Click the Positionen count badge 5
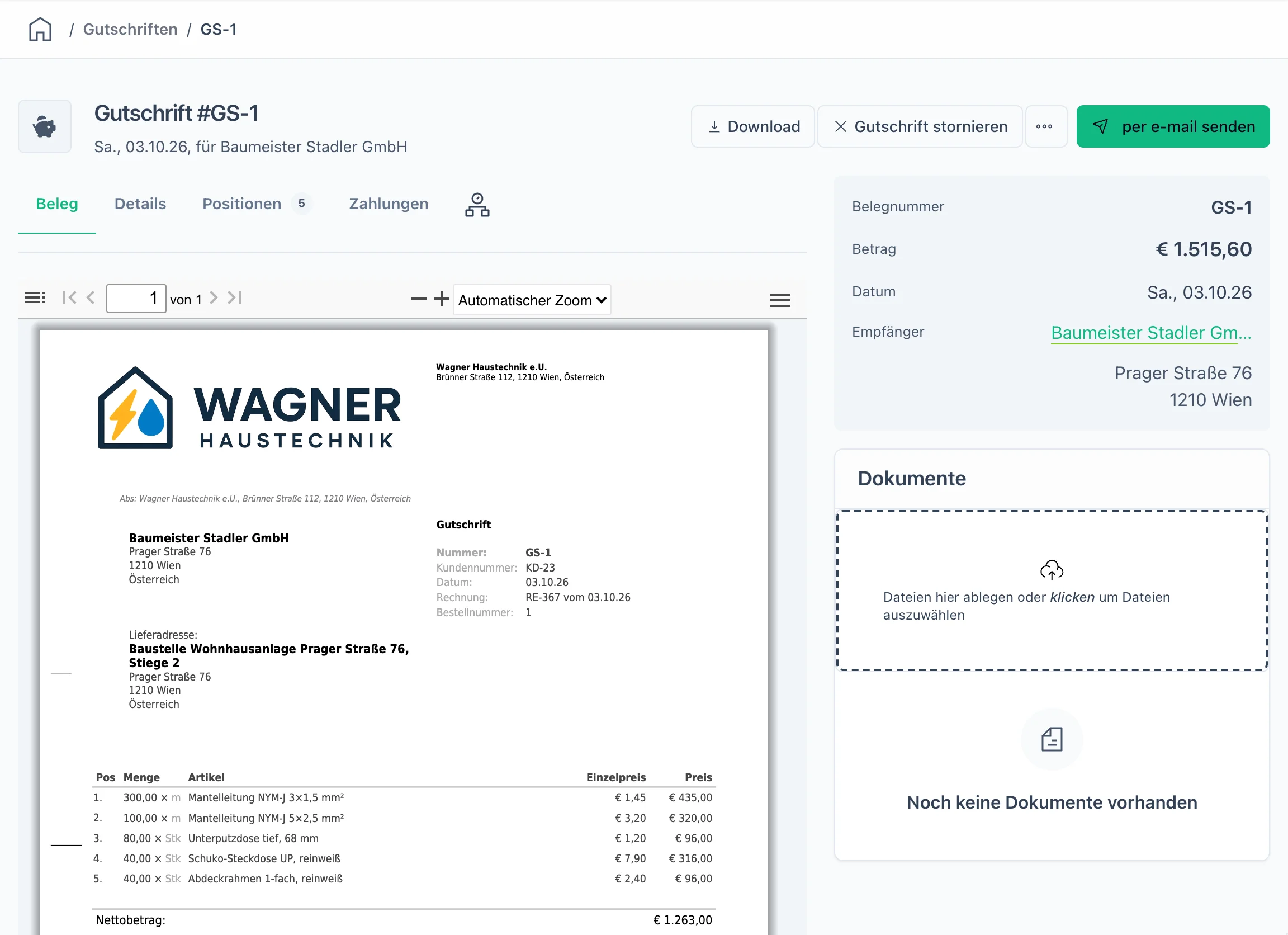Image resolution: width=1288 pixels, height=935 pixels. pos(301,204)
